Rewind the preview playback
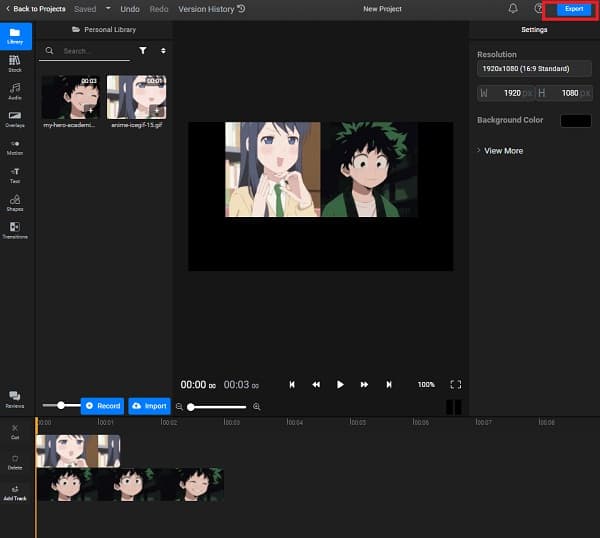The image size is (600, 538). pos(316,384)
